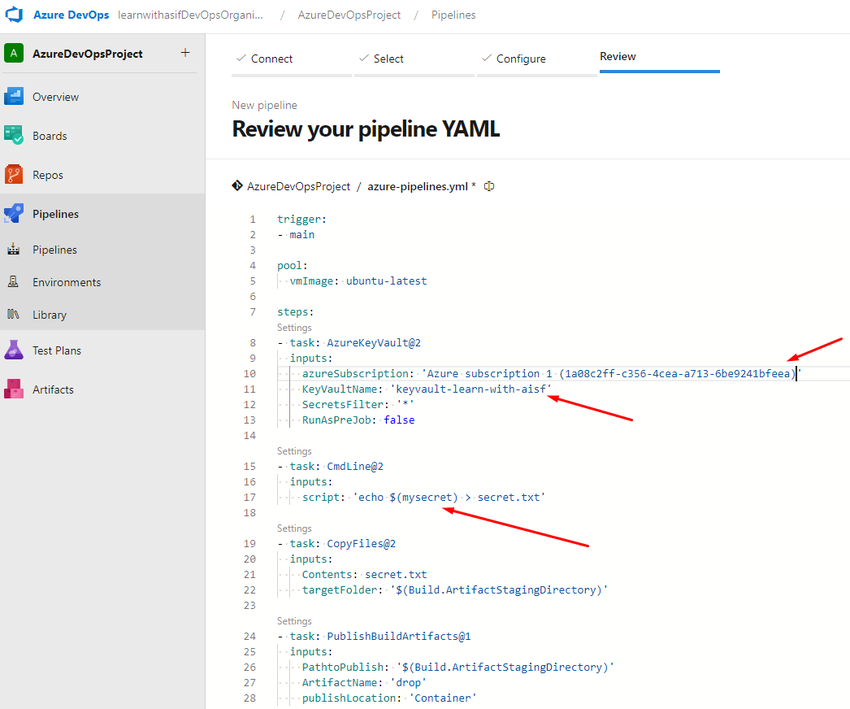850x709 pixels.
Task: Open Settings above the CmdLine@2 task
Action: [294, 451]
